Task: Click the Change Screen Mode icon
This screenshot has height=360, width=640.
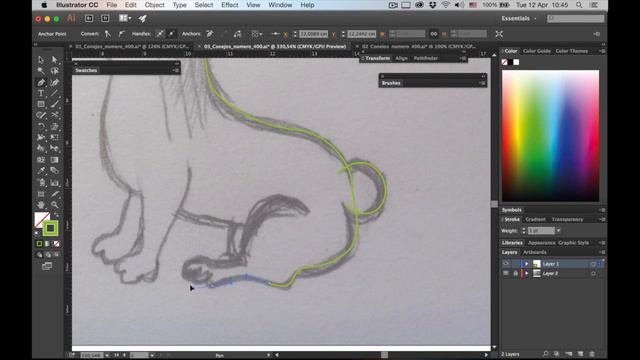Action: (47, 266)
